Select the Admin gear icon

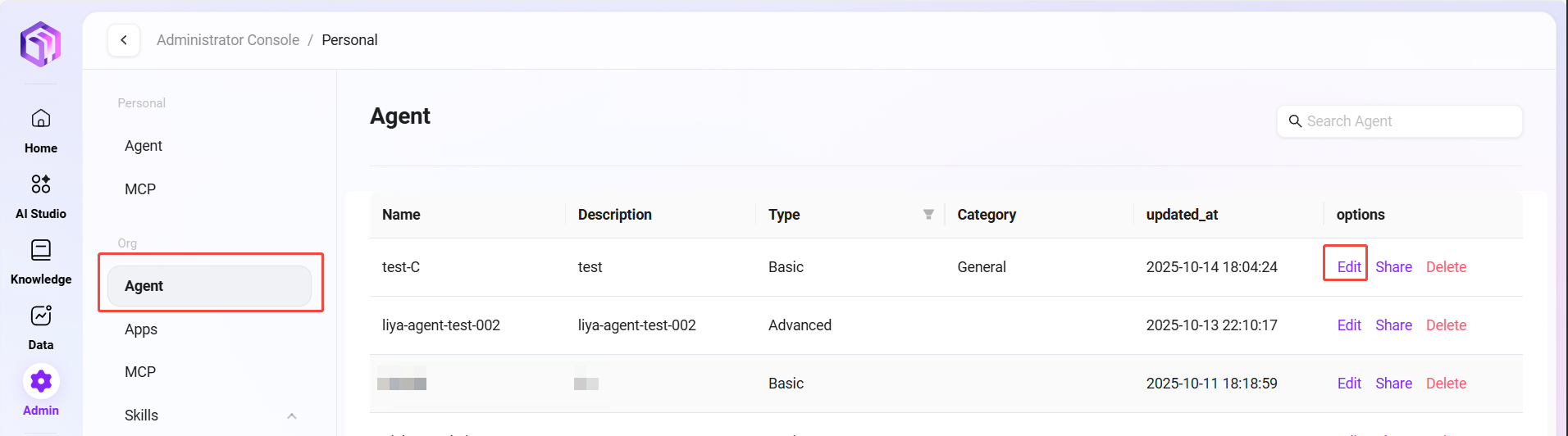click(x=41, y=382)
